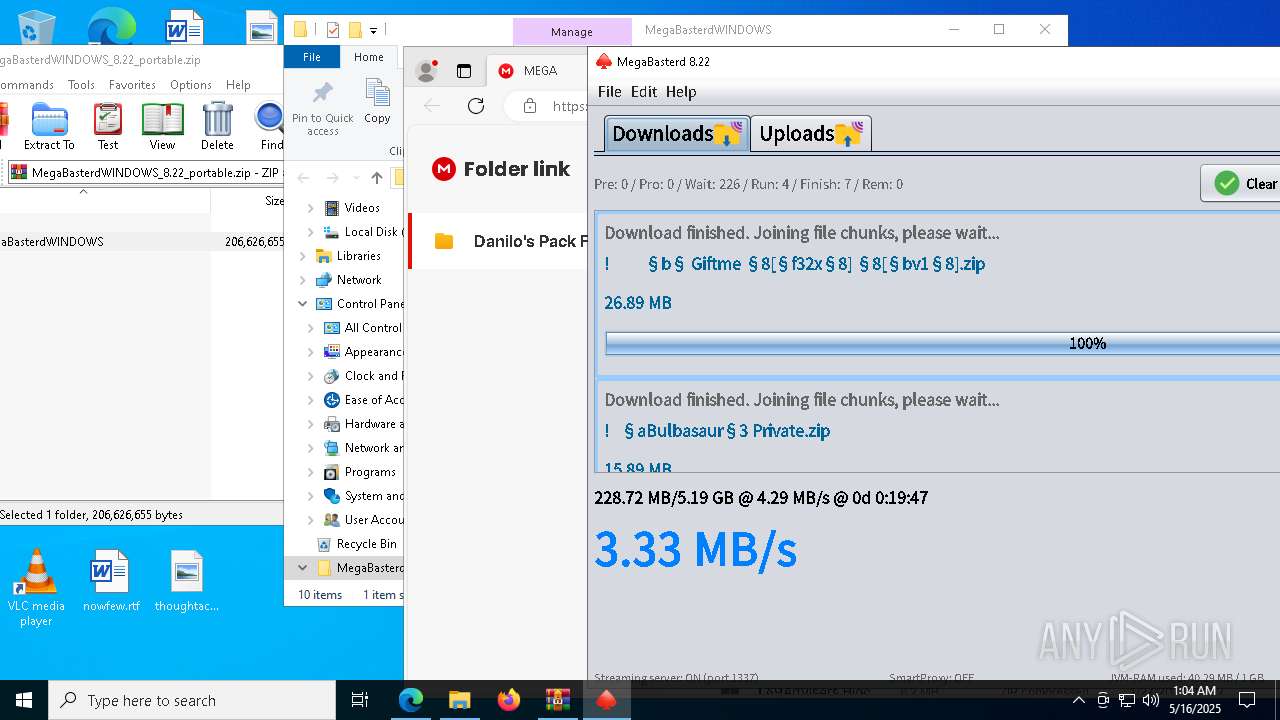Select the MEGA browser tab
1280x720 pixels.
click(536, 71)
